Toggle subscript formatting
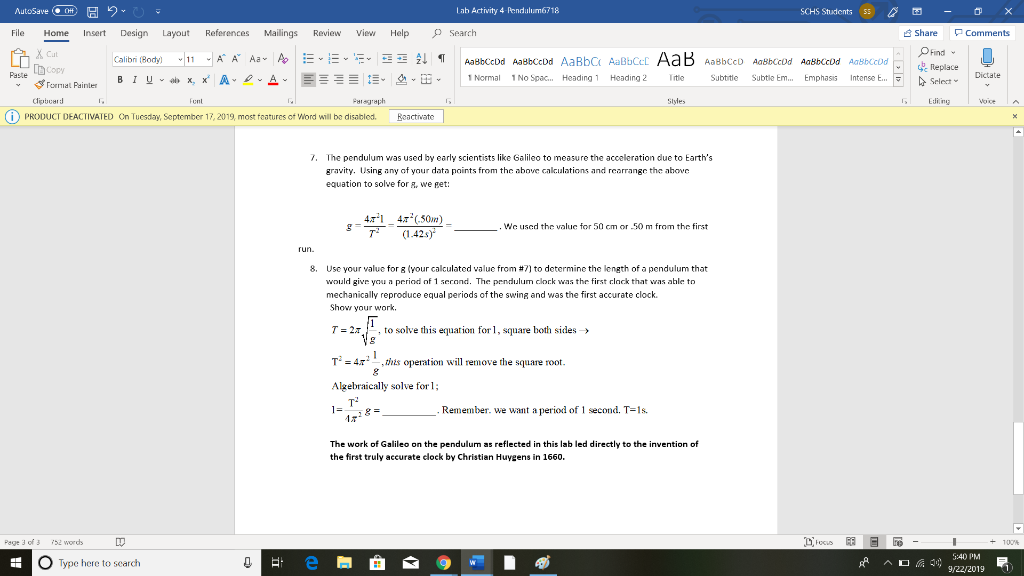Image resolution: width=1024 pixels, height=576 pixels. point(190,80)
